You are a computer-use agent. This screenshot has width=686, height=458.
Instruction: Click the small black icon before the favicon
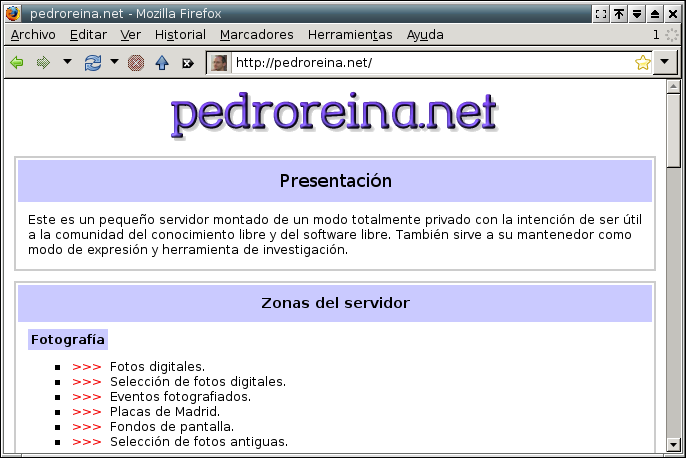click(187, 63)
